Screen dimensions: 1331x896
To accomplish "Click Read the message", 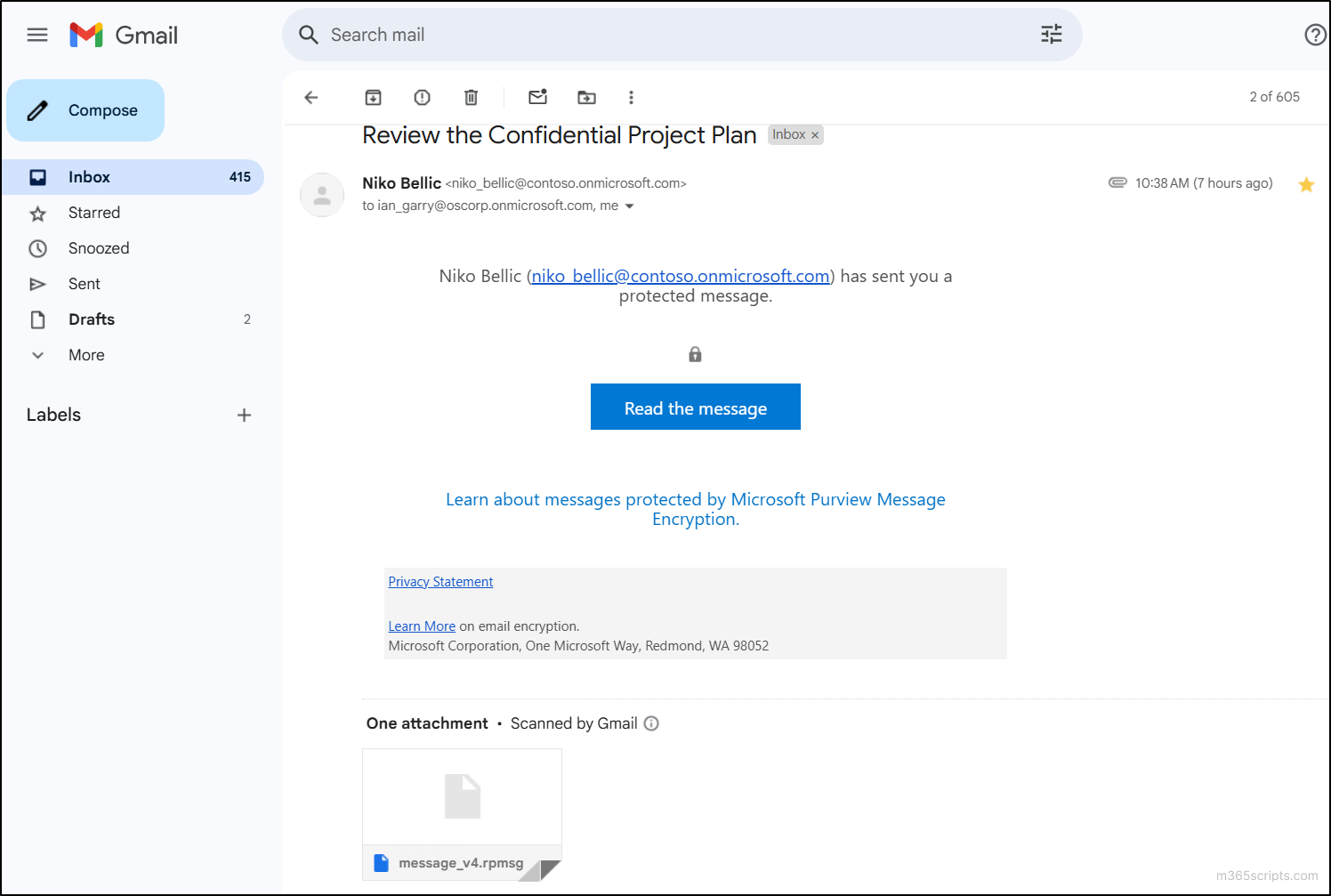I will [695, 407].
